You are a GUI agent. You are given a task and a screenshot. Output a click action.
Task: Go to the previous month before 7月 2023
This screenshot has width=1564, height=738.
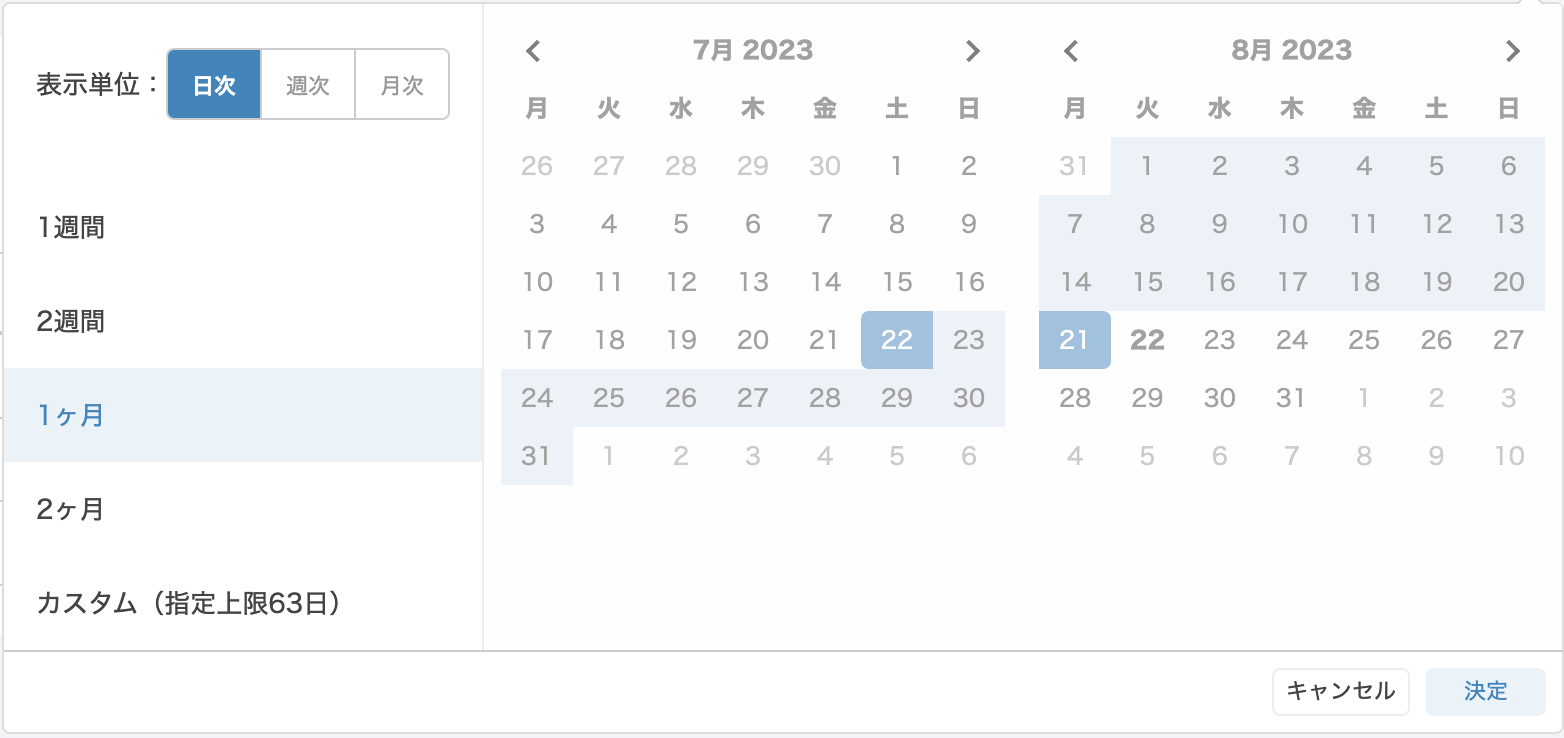(533, 50)
